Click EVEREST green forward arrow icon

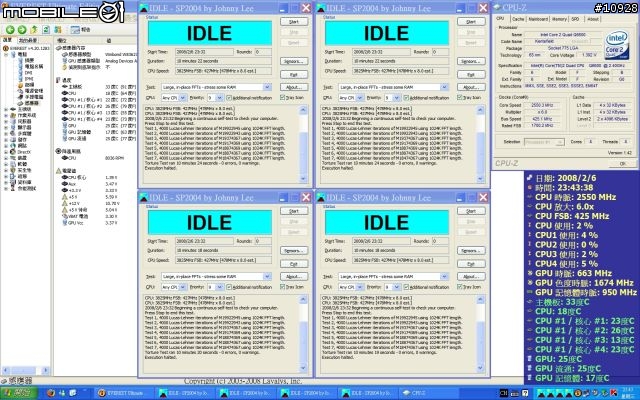[x=22, y=29]
